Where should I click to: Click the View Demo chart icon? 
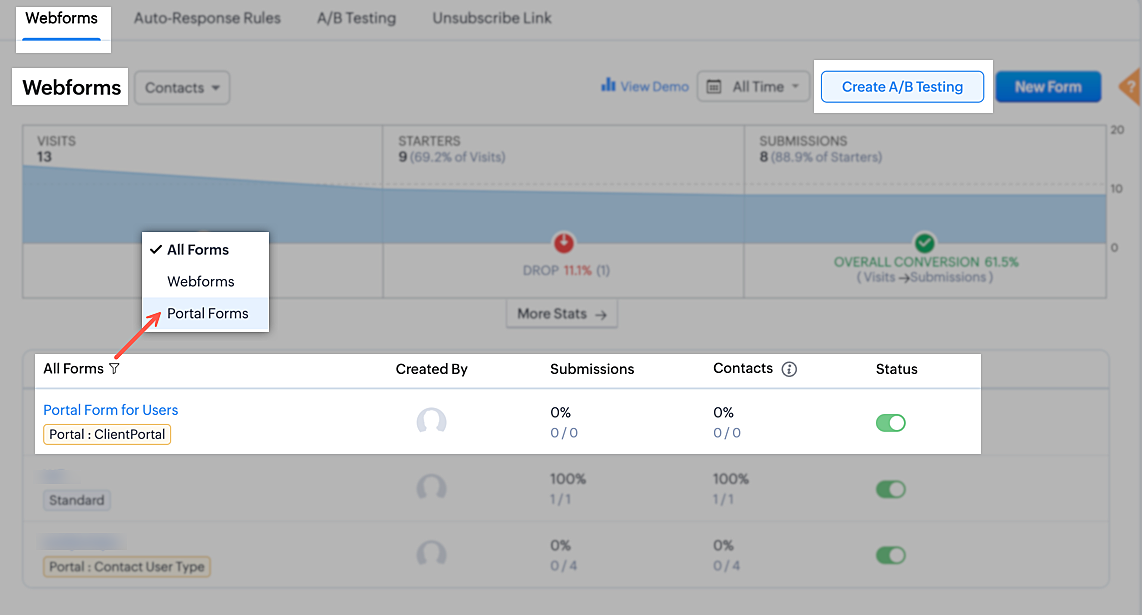pos(607,86)
